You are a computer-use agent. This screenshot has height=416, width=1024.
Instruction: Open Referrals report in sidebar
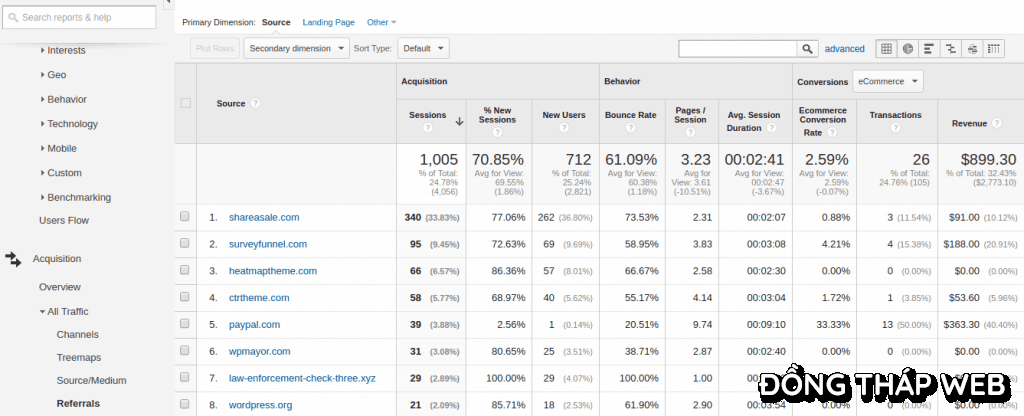[78, 404]
